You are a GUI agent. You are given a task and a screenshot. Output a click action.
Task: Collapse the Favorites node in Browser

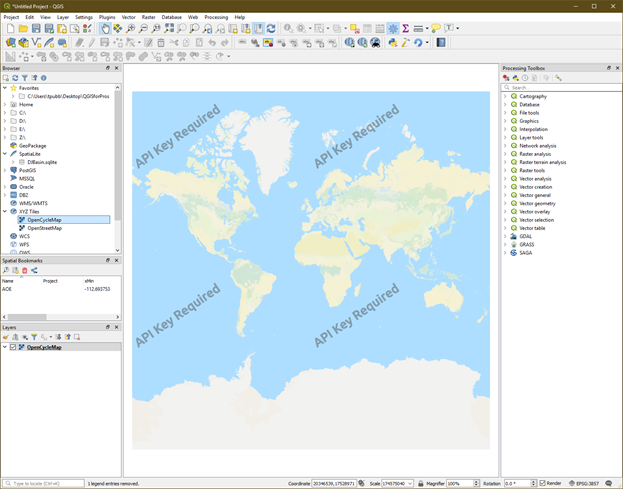pyautogui.click(x=5, y=88)
